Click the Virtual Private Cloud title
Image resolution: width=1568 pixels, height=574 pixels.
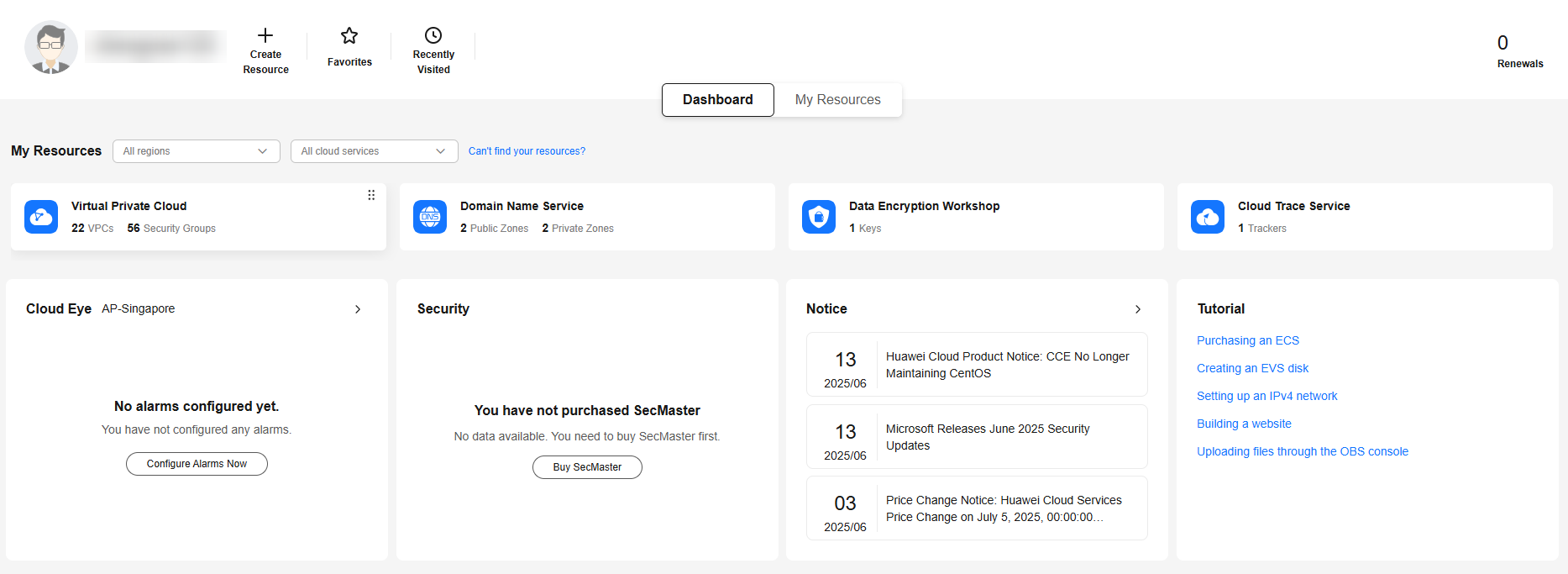[129, 206]
